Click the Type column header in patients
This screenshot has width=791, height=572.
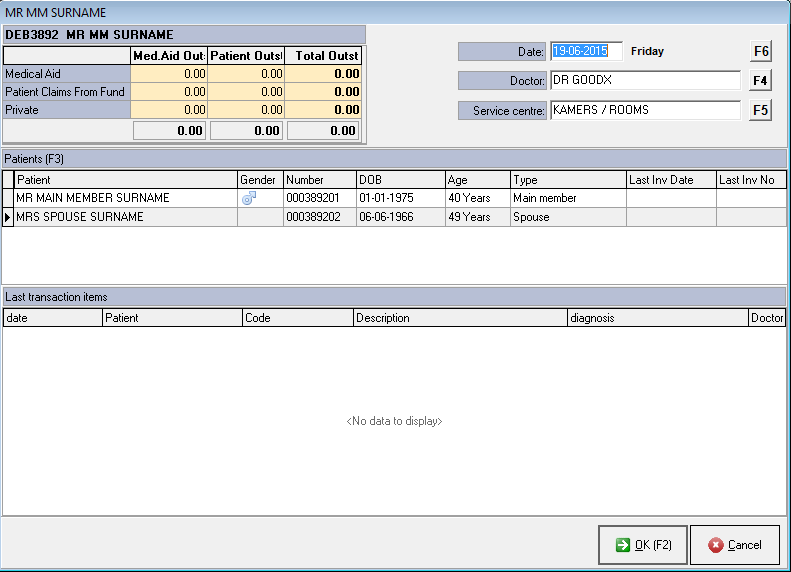[x=567, y=179]
